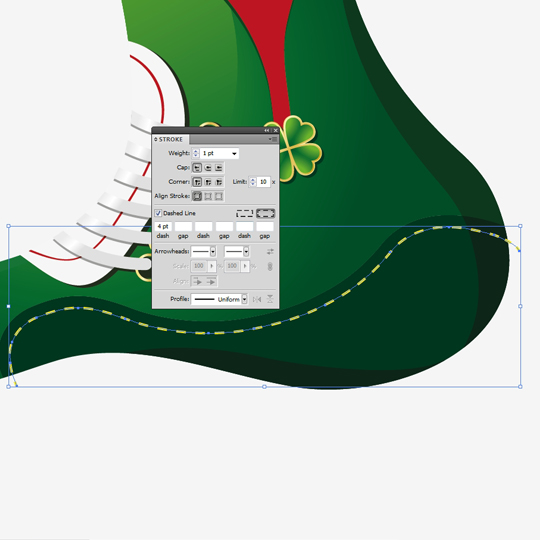Flip the profile across
The width and height of the screenshot is (540, 540).
pyautogui.click(x=270, y=299)
